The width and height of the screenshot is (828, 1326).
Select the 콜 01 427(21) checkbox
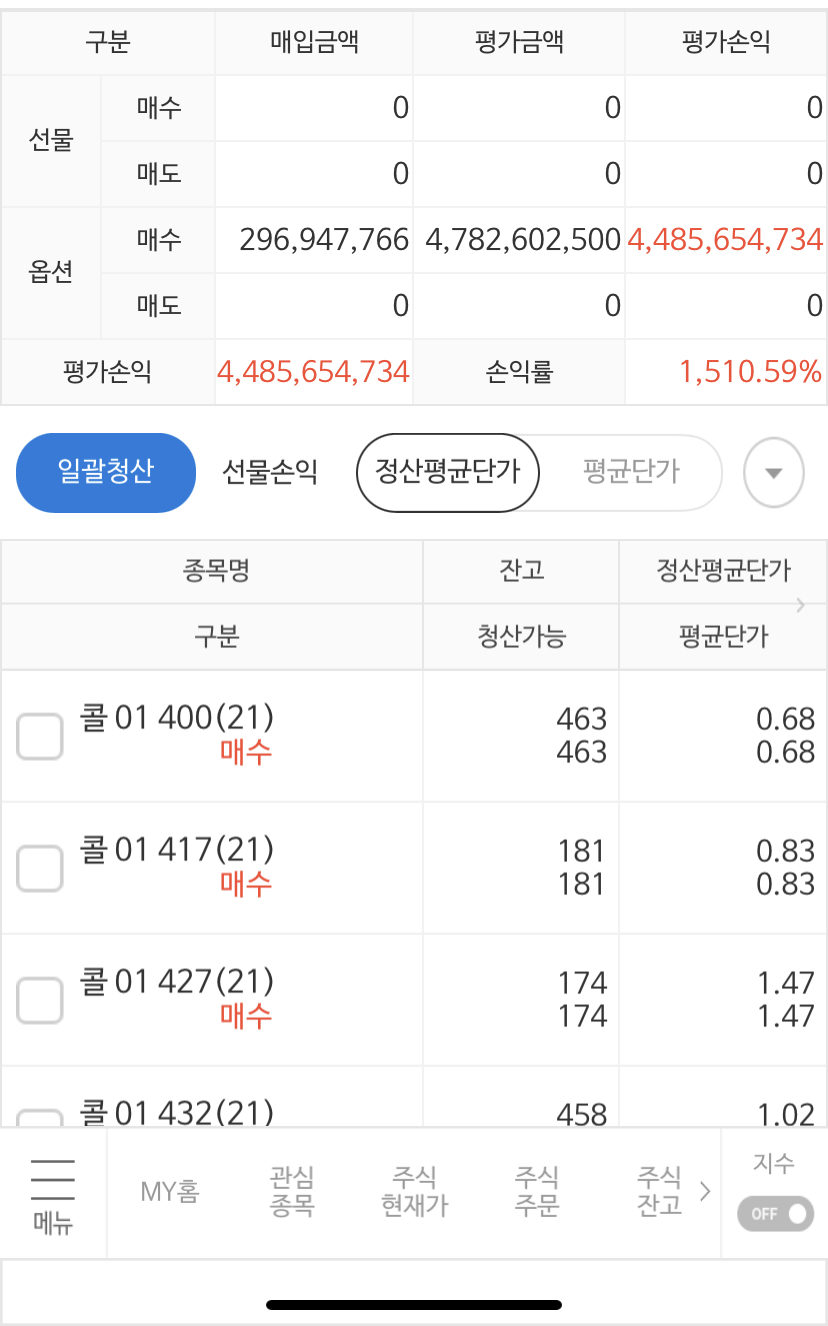point(40,1000)
